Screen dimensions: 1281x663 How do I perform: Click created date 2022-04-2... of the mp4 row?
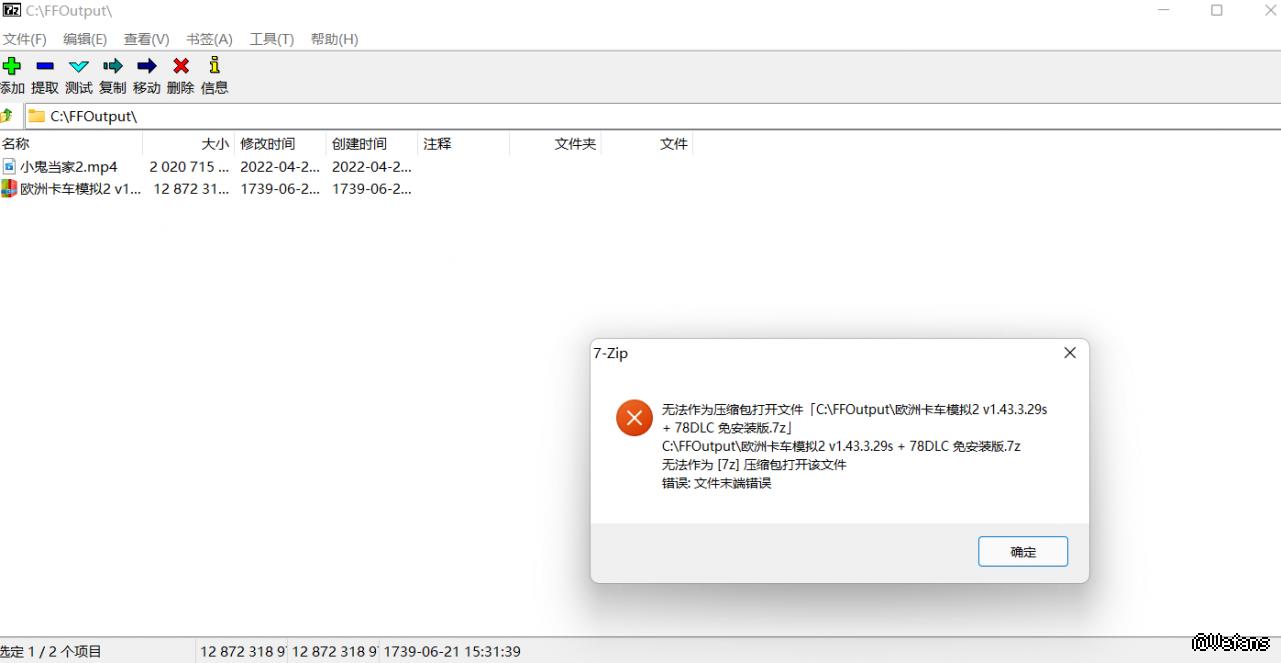(372, 167)
